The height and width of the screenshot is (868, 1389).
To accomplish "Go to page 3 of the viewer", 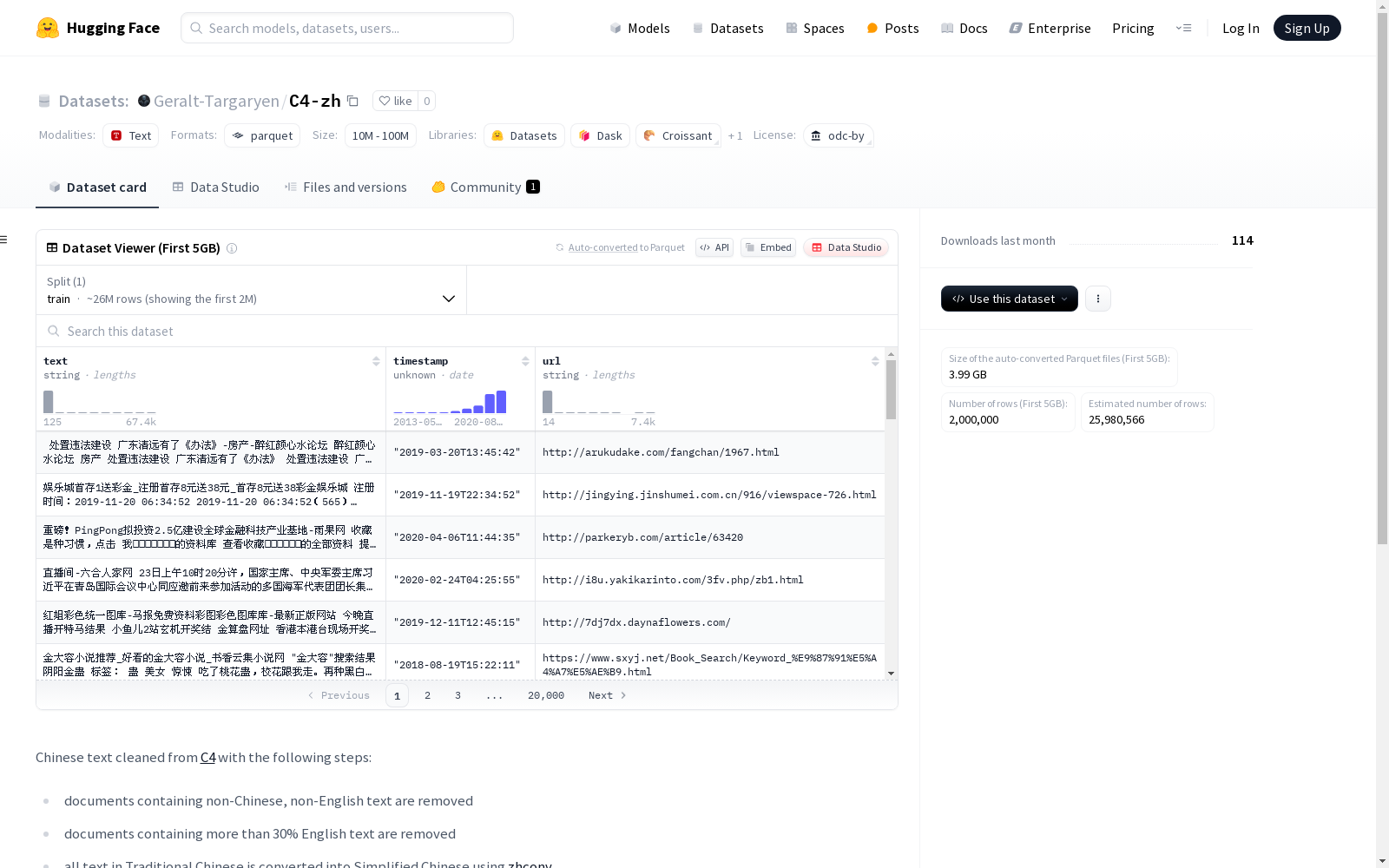I will 458,695.
